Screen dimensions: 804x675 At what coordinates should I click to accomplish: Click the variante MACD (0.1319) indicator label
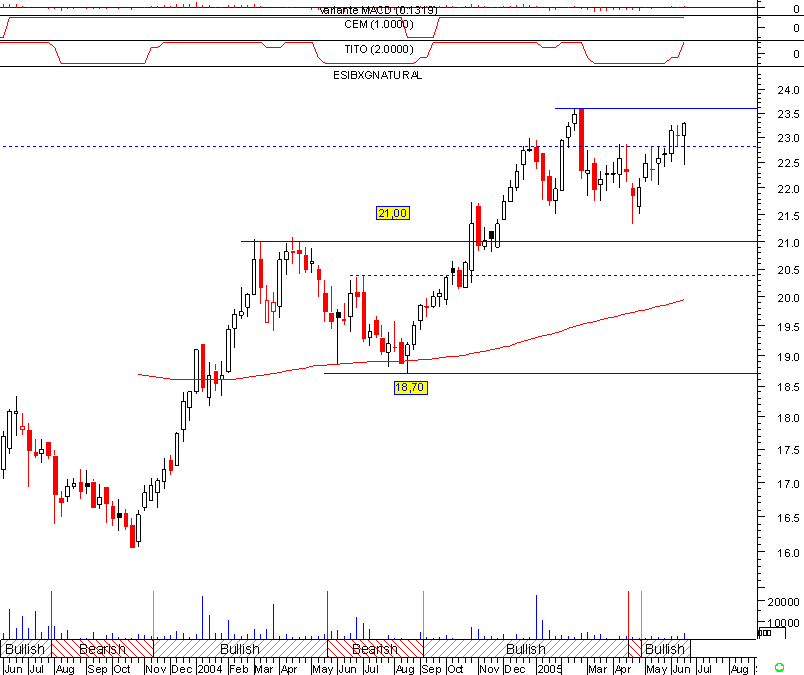378,10
